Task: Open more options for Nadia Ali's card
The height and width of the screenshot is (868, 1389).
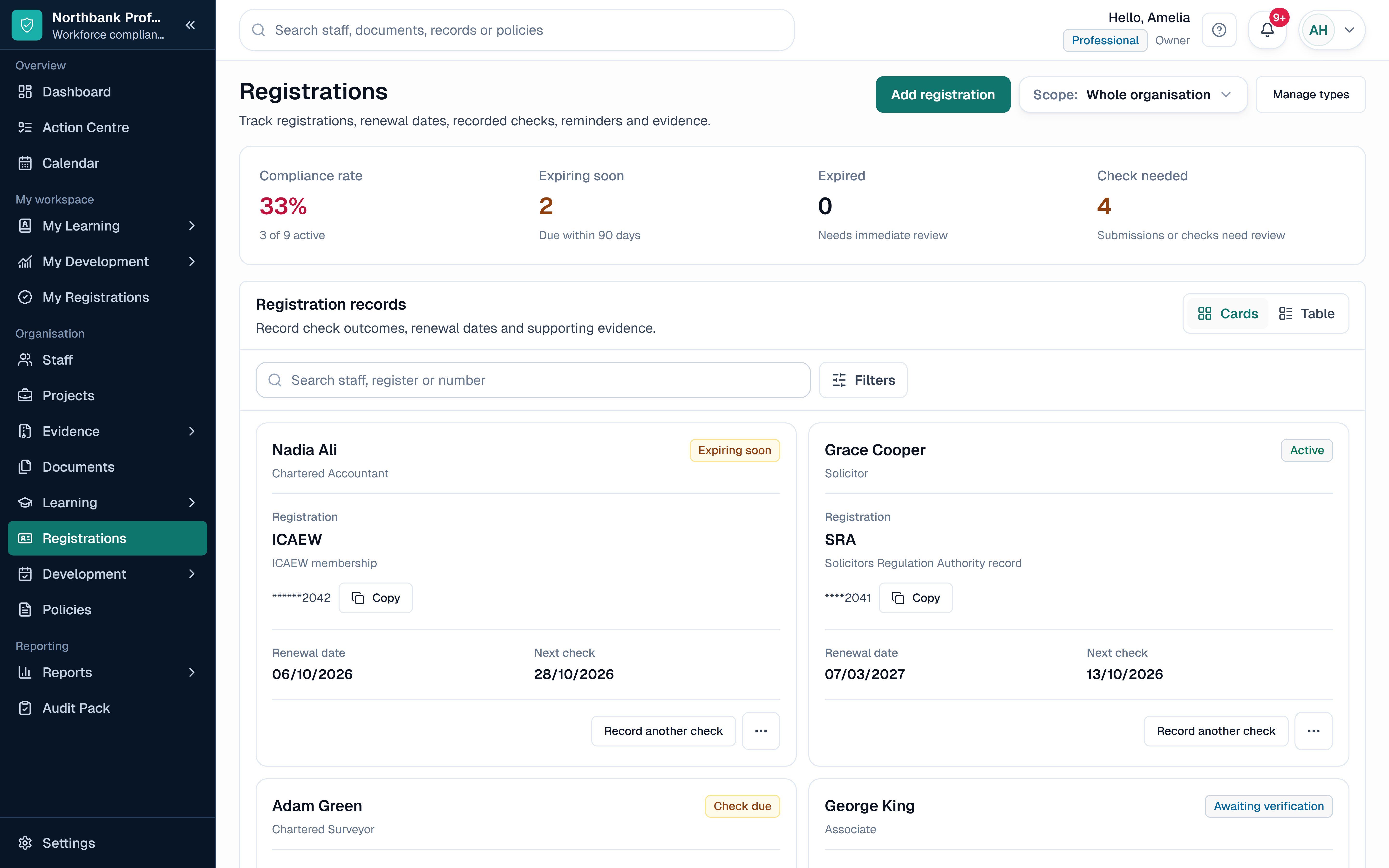Action: (x=761, y=731)
